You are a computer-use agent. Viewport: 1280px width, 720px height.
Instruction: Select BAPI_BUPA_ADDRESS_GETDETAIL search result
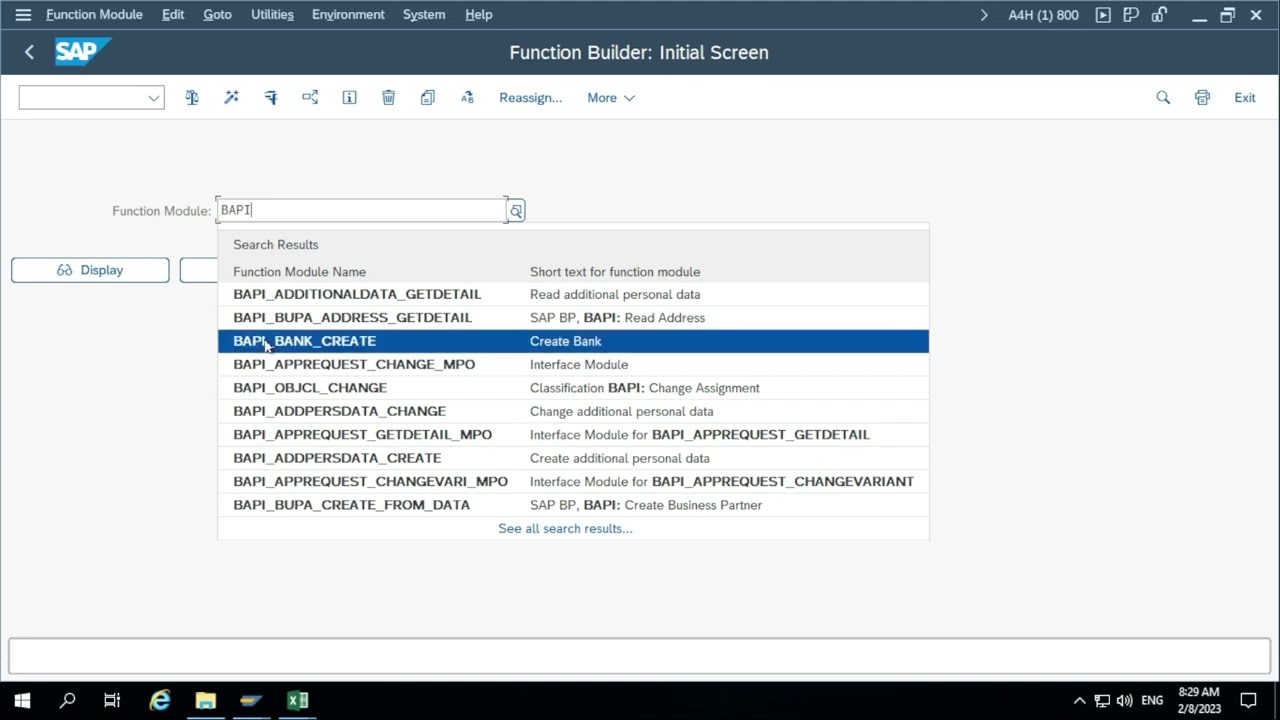[x=573, y=318]
